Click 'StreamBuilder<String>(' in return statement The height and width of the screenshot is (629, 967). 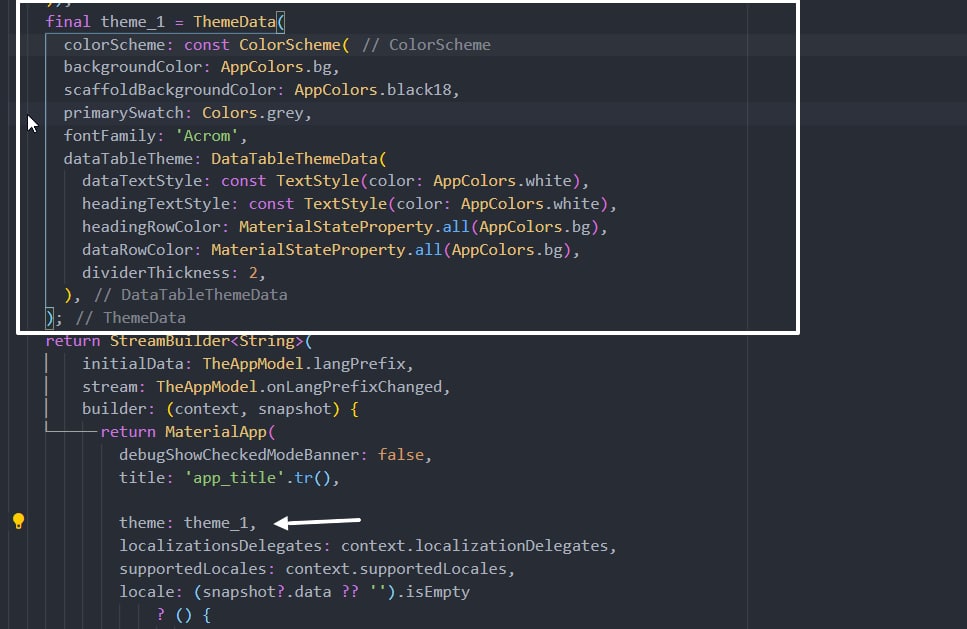[211, 341]
